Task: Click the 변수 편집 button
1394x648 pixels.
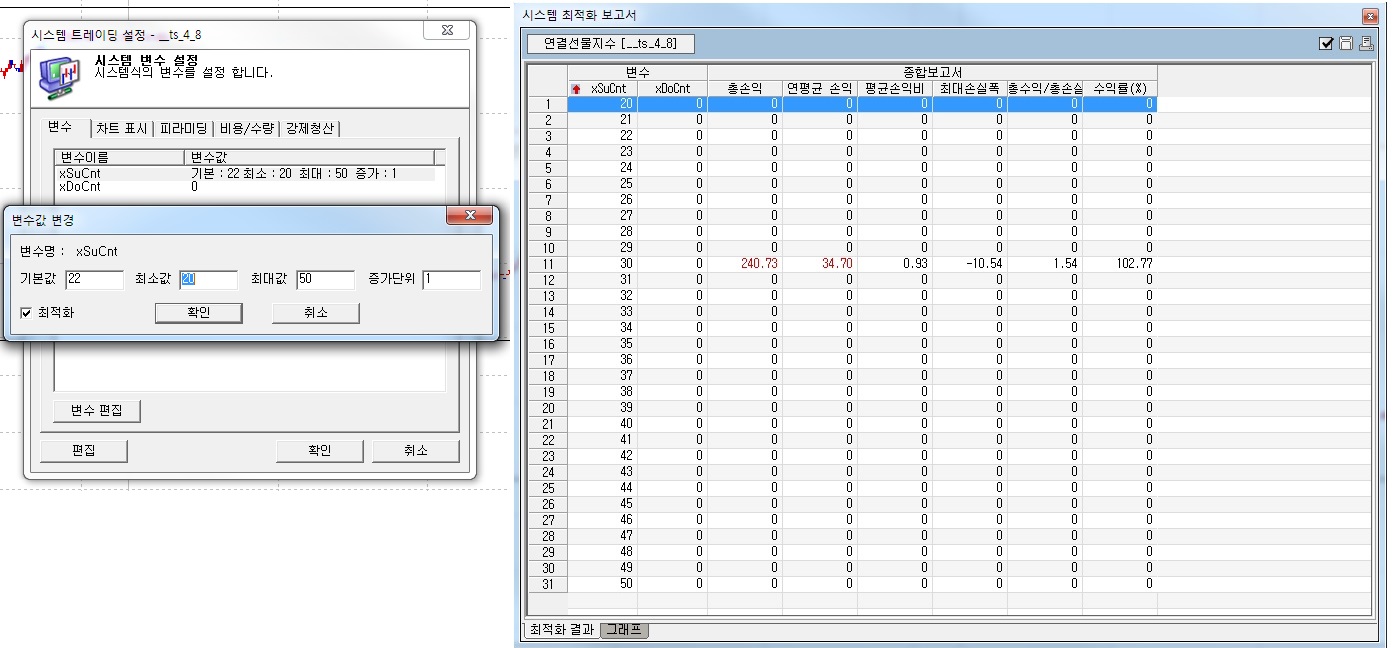Action: point(97,411)
